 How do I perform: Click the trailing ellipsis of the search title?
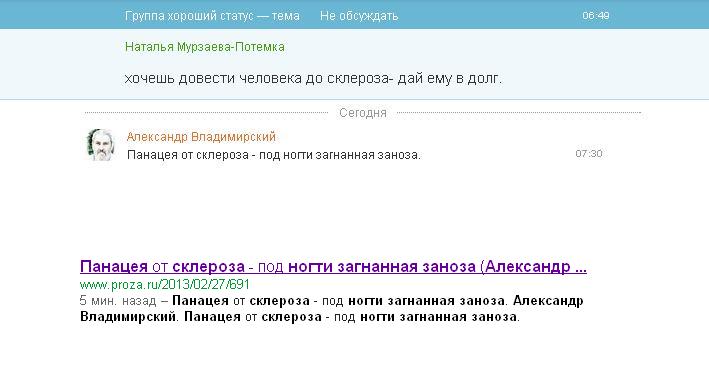[581, 267]
